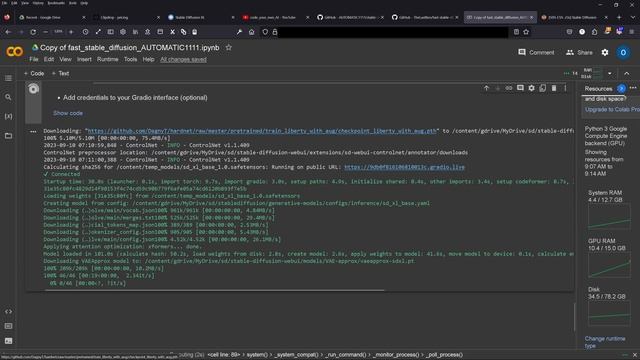
Task: Open Resources panel more options
Action: click(x=633, y=88)
